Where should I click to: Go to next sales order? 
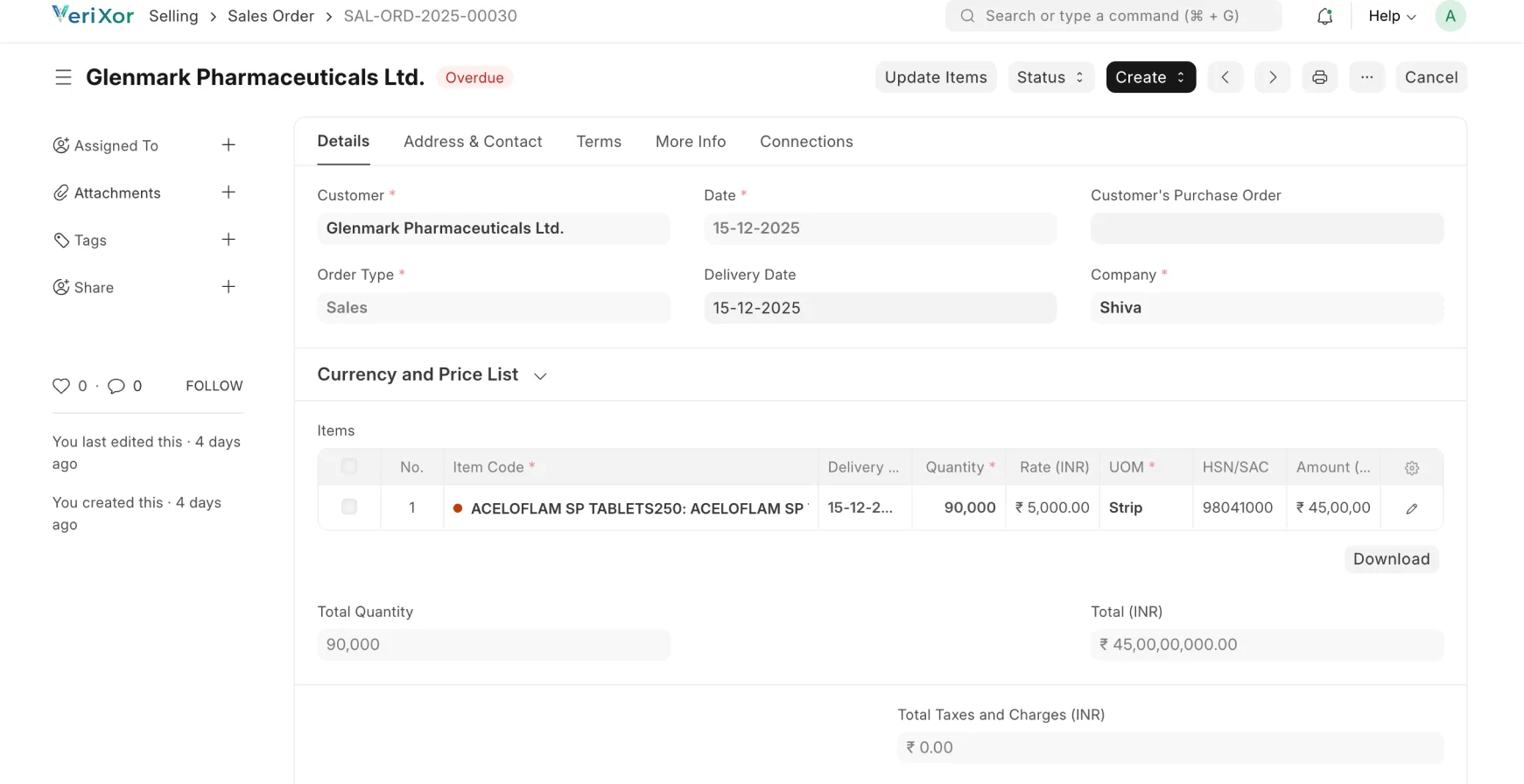coord(1272,77)
